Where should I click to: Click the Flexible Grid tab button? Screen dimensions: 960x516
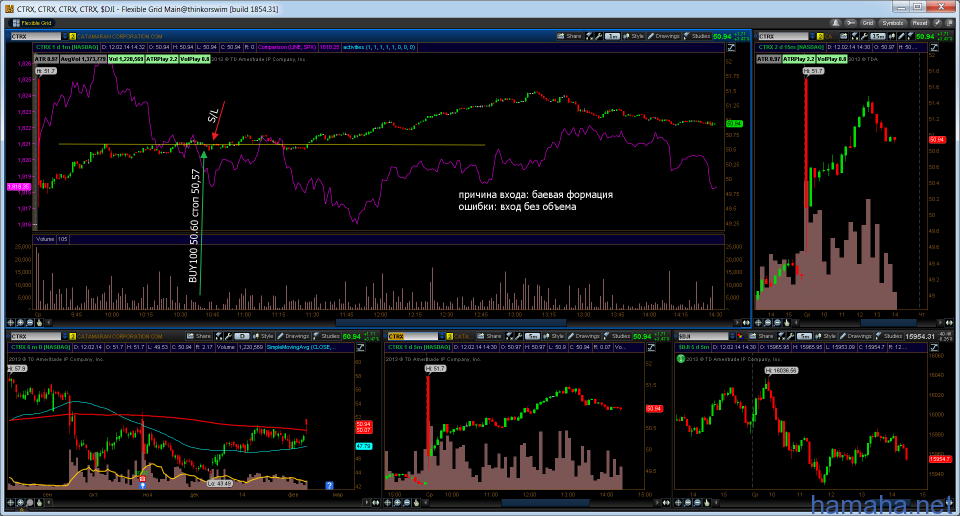click(x=32, y=23)
